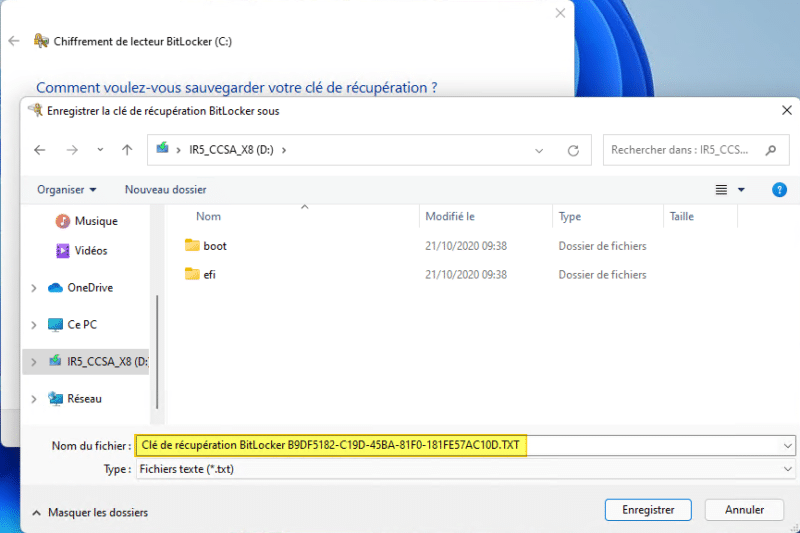Click the magnifier search icon

click(771, 150)
